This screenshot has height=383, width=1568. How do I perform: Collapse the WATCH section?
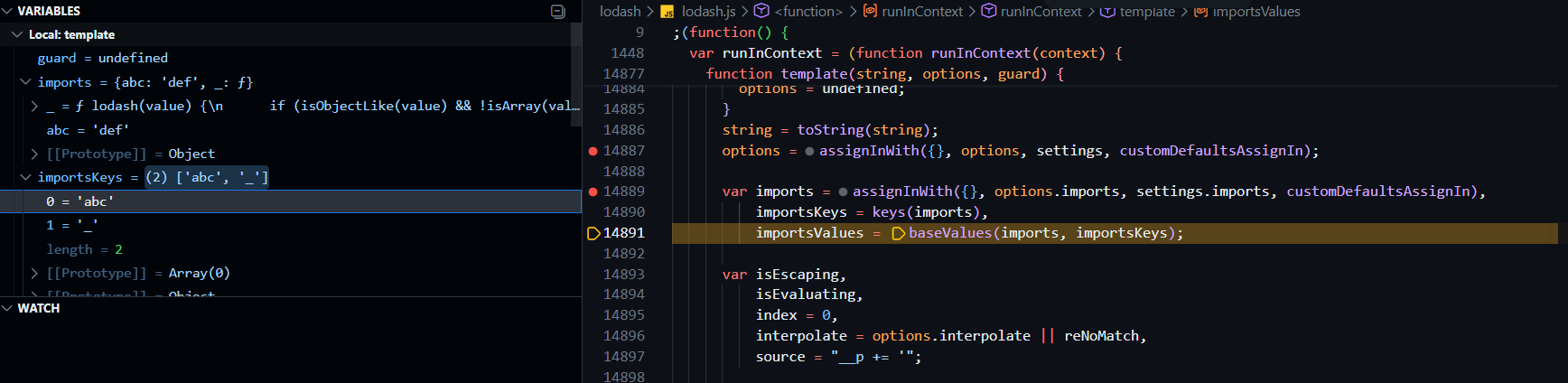[x=8, y=308]
